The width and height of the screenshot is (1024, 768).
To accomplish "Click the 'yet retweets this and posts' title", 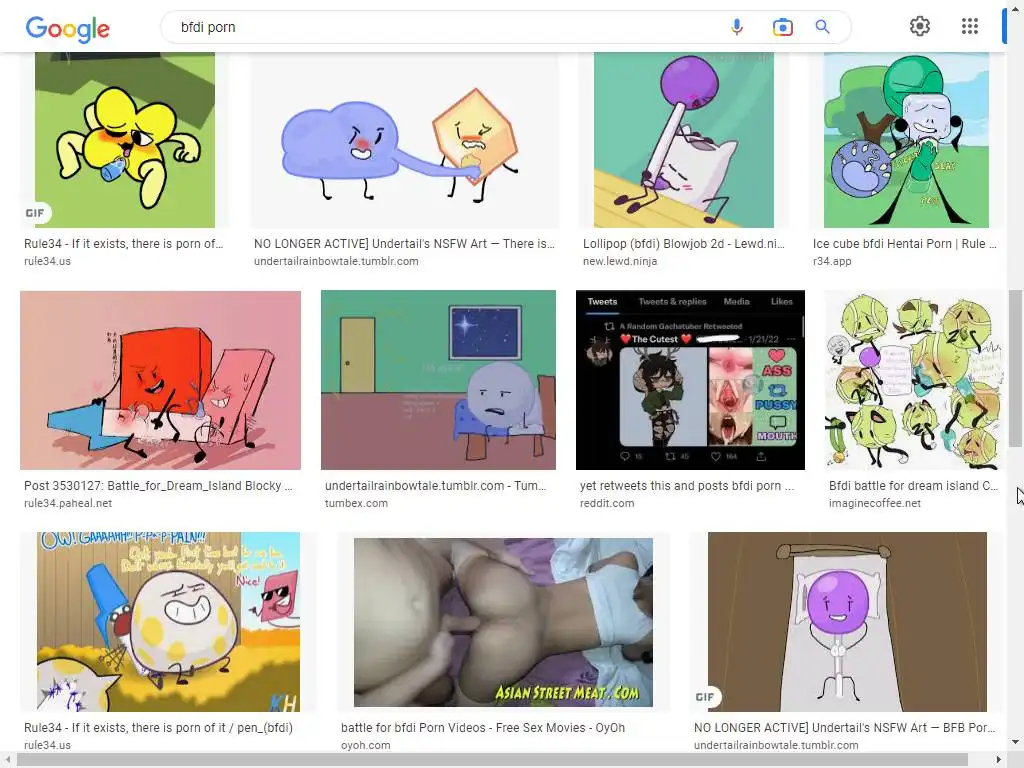I will pyautogui.click(x=686, y=485).
